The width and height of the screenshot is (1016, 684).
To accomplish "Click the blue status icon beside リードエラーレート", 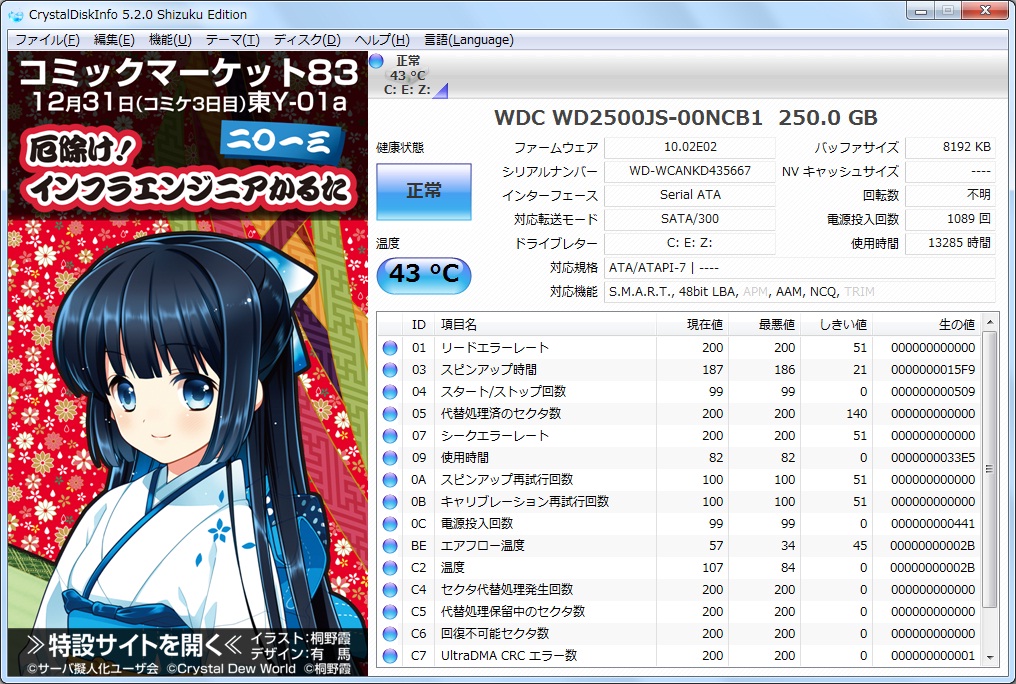I will point(390,346).
